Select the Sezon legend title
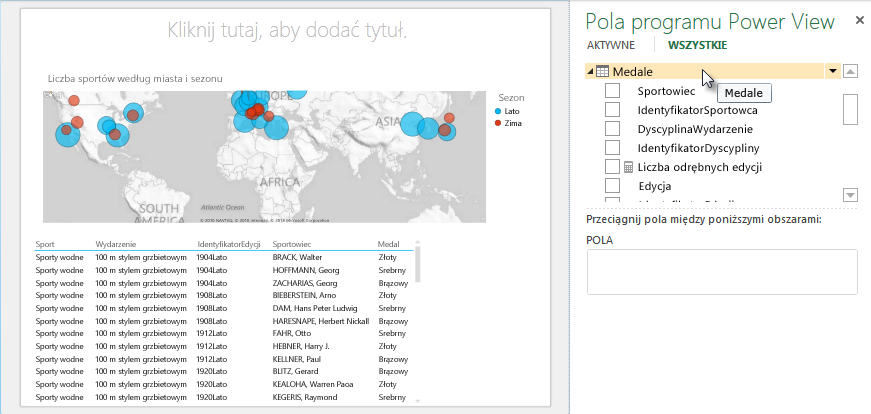Viewport: 871px width, 414px height. point(511,97)
